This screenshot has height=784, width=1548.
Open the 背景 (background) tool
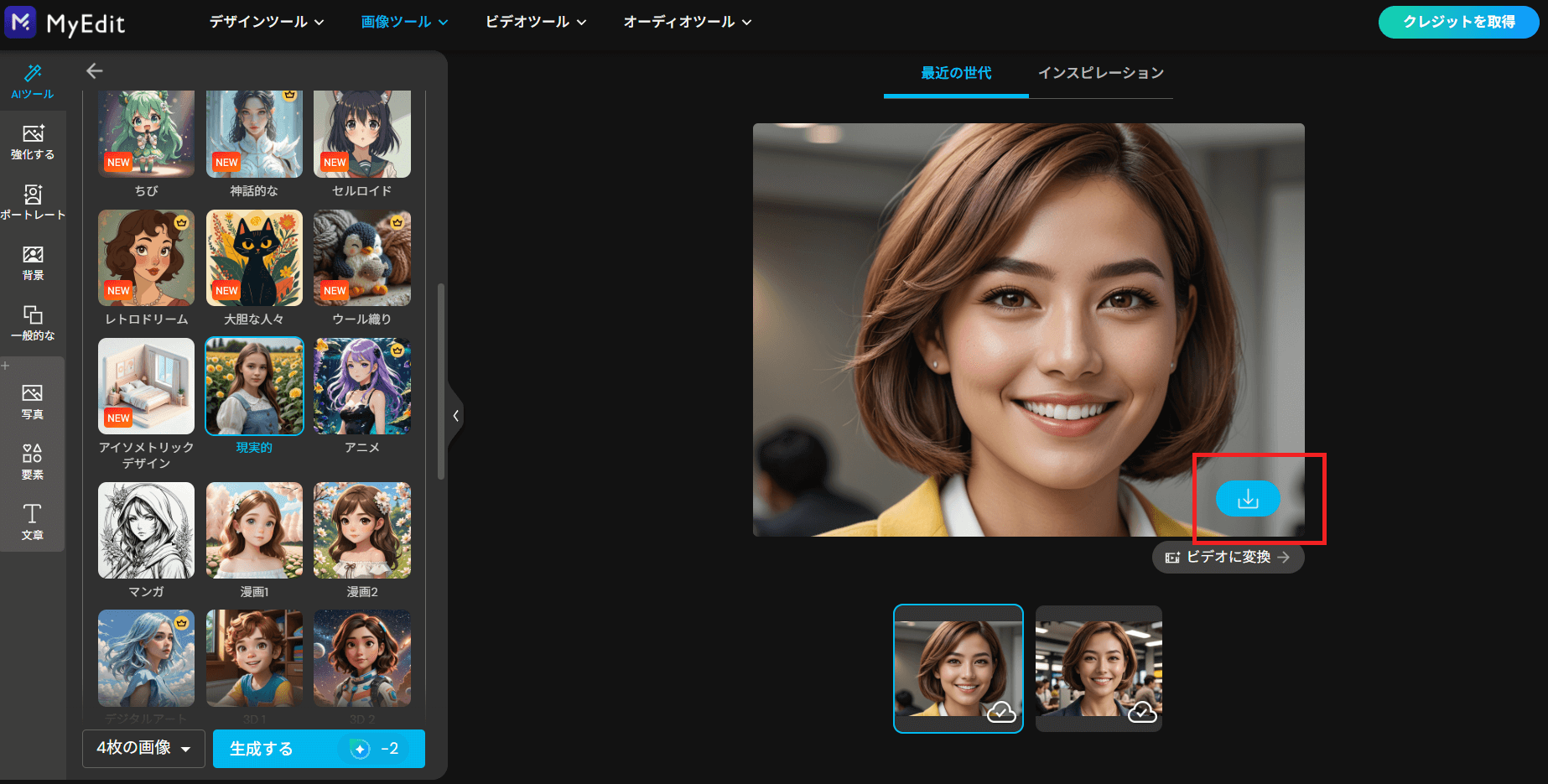(33, 262)
